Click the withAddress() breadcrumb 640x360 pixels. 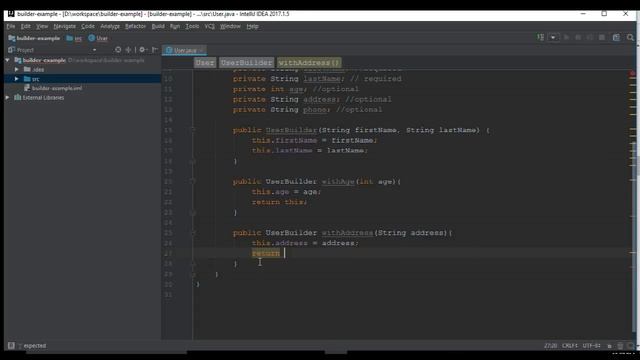click(x=309, y=62)
